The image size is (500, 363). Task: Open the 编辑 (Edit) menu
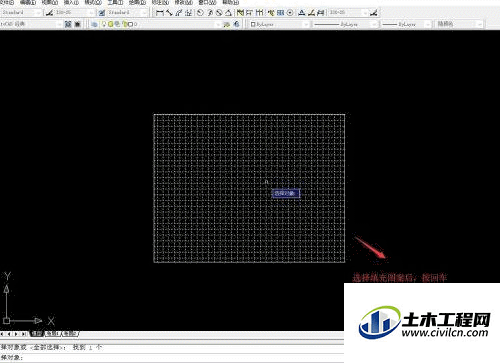[28, 2]
